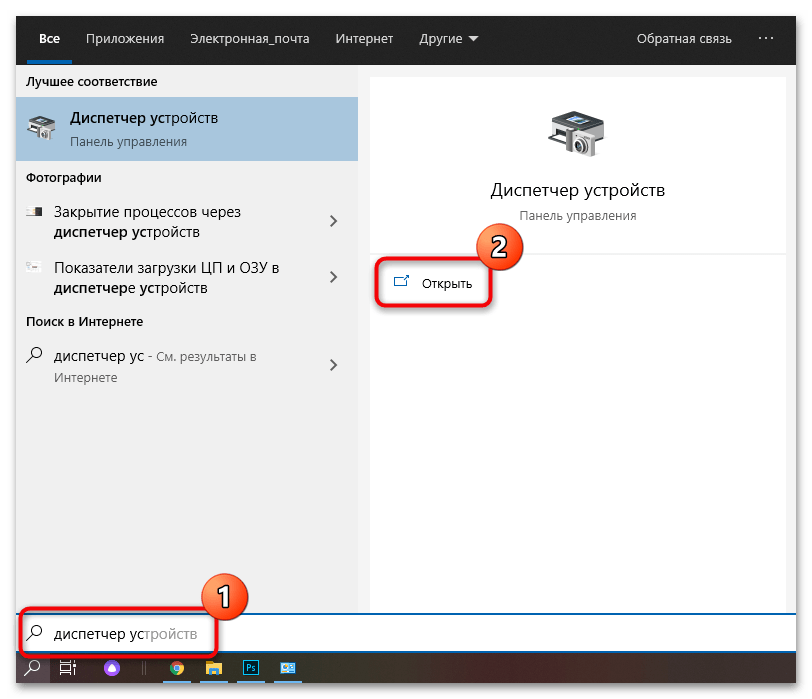
Task: Open Google Chrome from the taskbar
Action: pos(177,668)
